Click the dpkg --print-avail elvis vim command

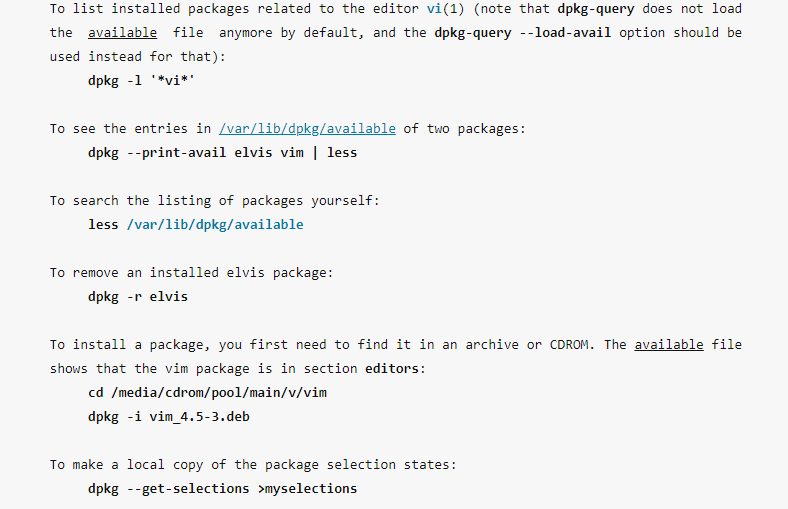[x=222, y=153]
